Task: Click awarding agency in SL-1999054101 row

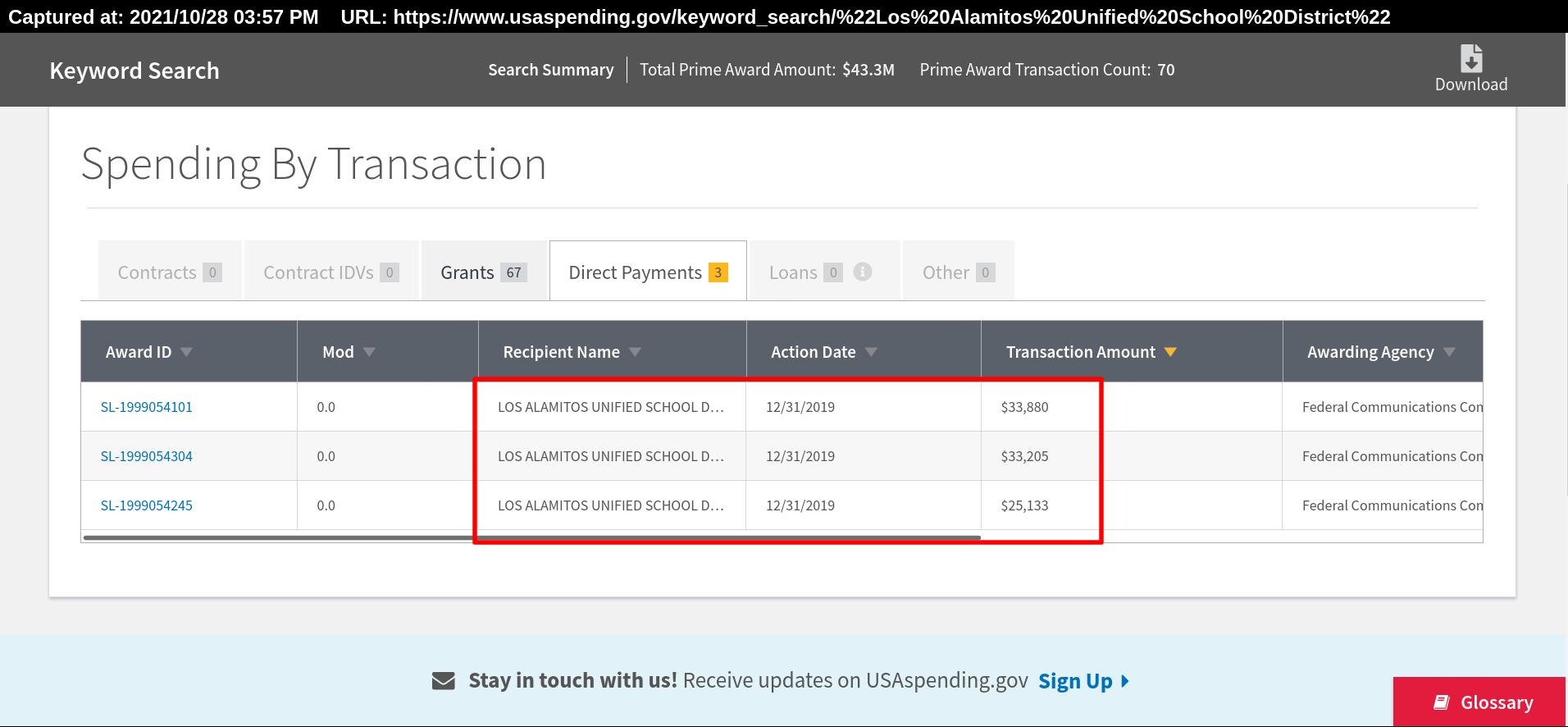Action: point(1392,407)
